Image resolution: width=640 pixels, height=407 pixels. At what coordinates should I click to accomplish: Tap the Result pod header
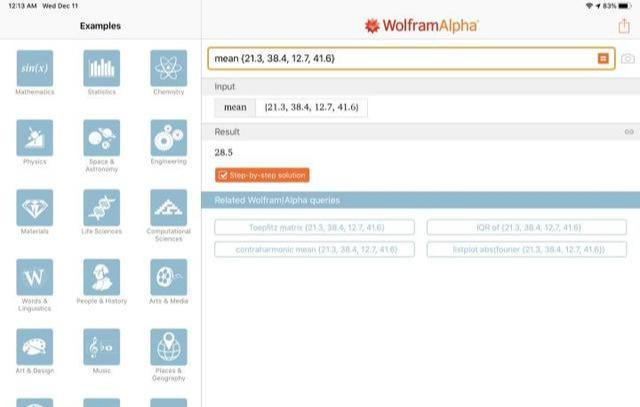pos(421,131)
